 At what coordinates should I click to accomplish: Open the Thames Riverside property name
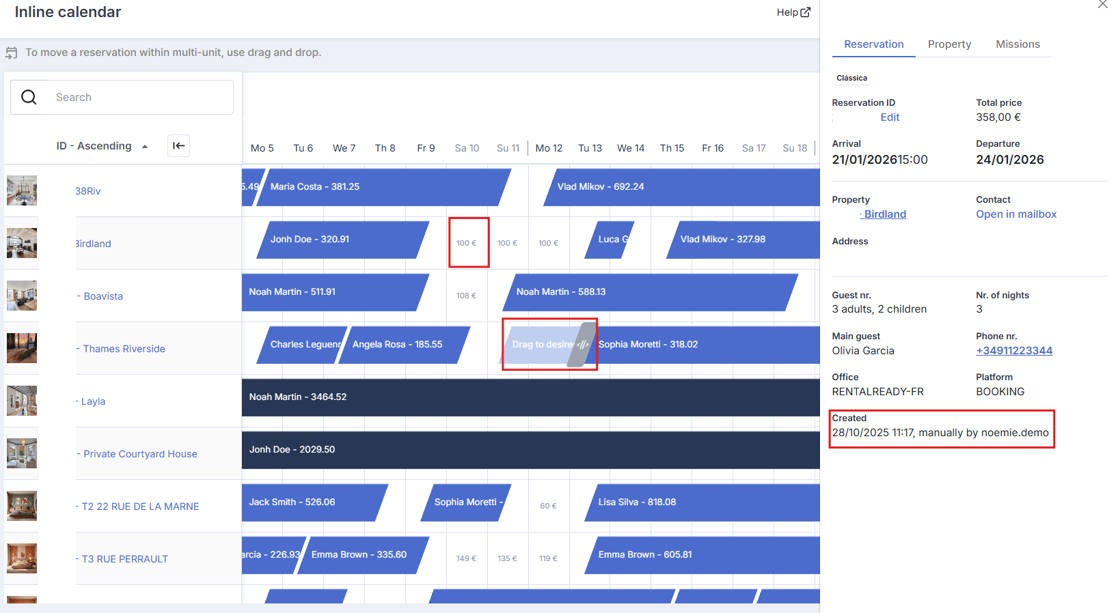(x=121, y=349)
